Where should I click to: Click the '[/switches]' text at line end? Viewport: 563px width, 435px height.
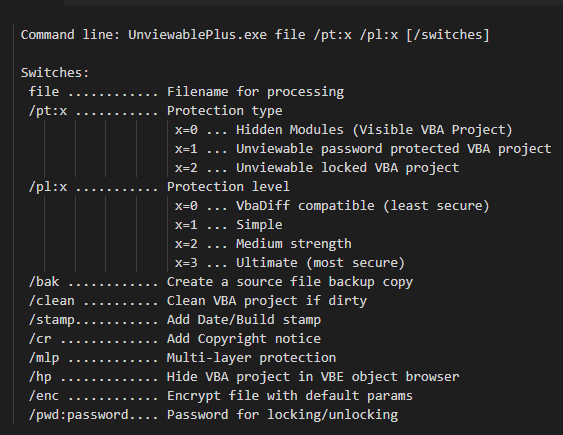point(448,35)
